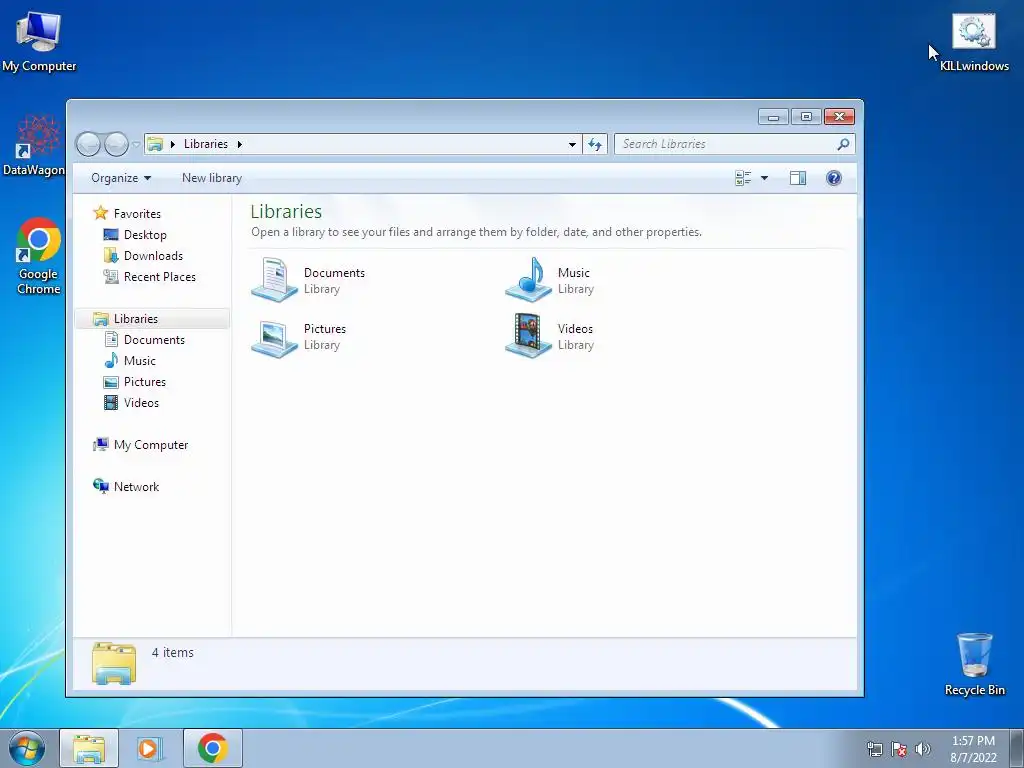1024x768 pixels.
Task: Click Show desktop strip at taskbar end
Action: [x=1016, y=748]
